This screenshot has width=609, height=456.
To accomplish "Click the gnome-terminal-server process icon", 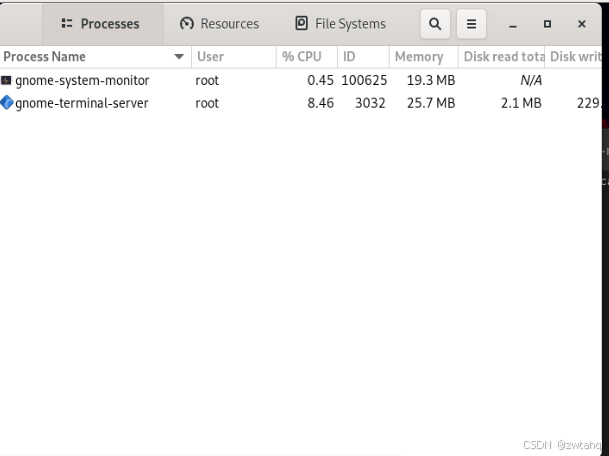I will point(7,103).
